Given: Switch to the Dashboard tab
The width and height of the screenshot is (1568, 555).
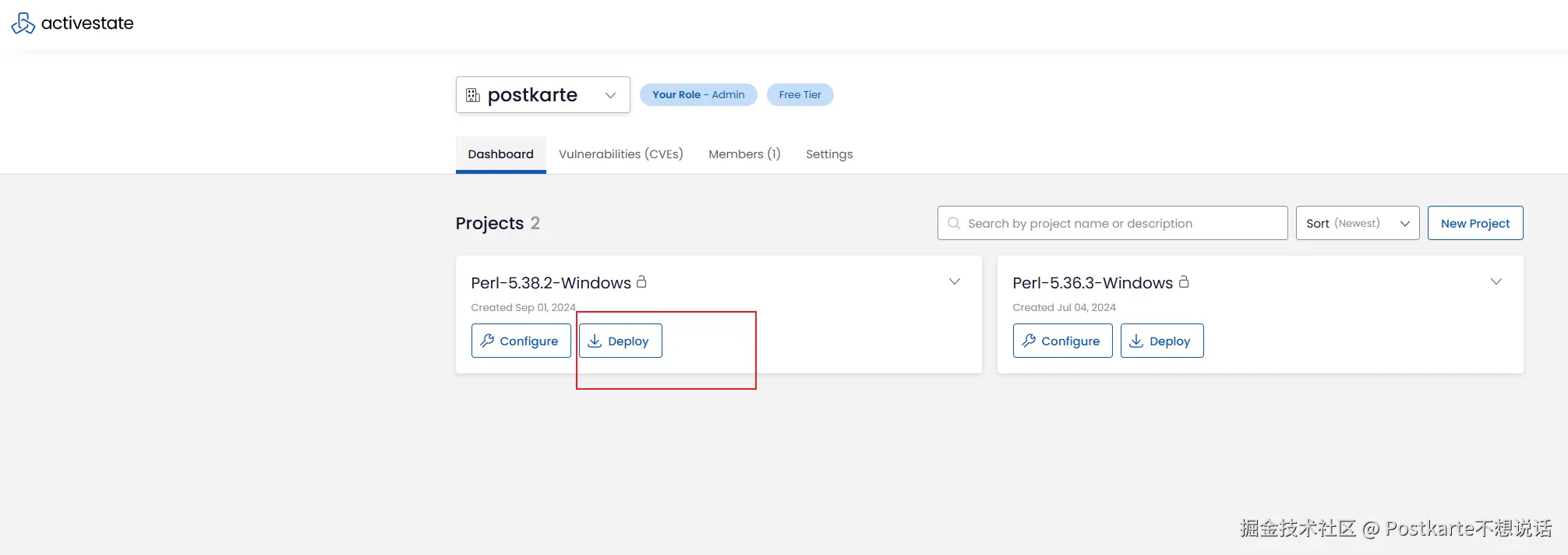Looking at the screenshot, I should (501, 154).
